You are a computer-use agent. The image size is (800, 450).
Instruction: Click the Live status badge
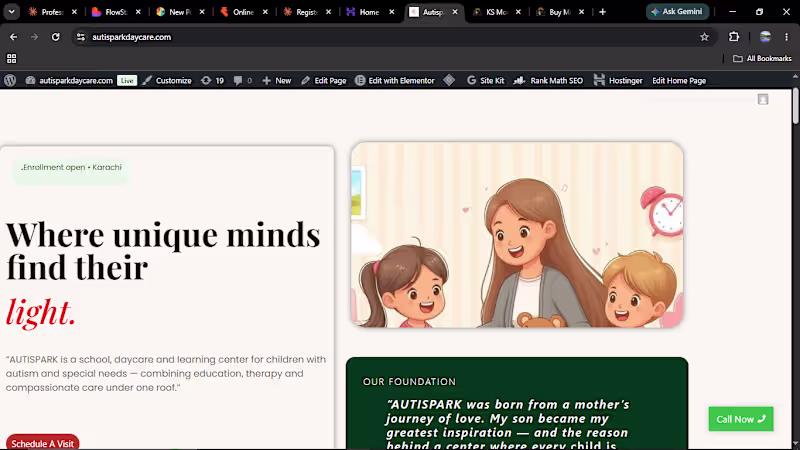(x=127, y=81)
